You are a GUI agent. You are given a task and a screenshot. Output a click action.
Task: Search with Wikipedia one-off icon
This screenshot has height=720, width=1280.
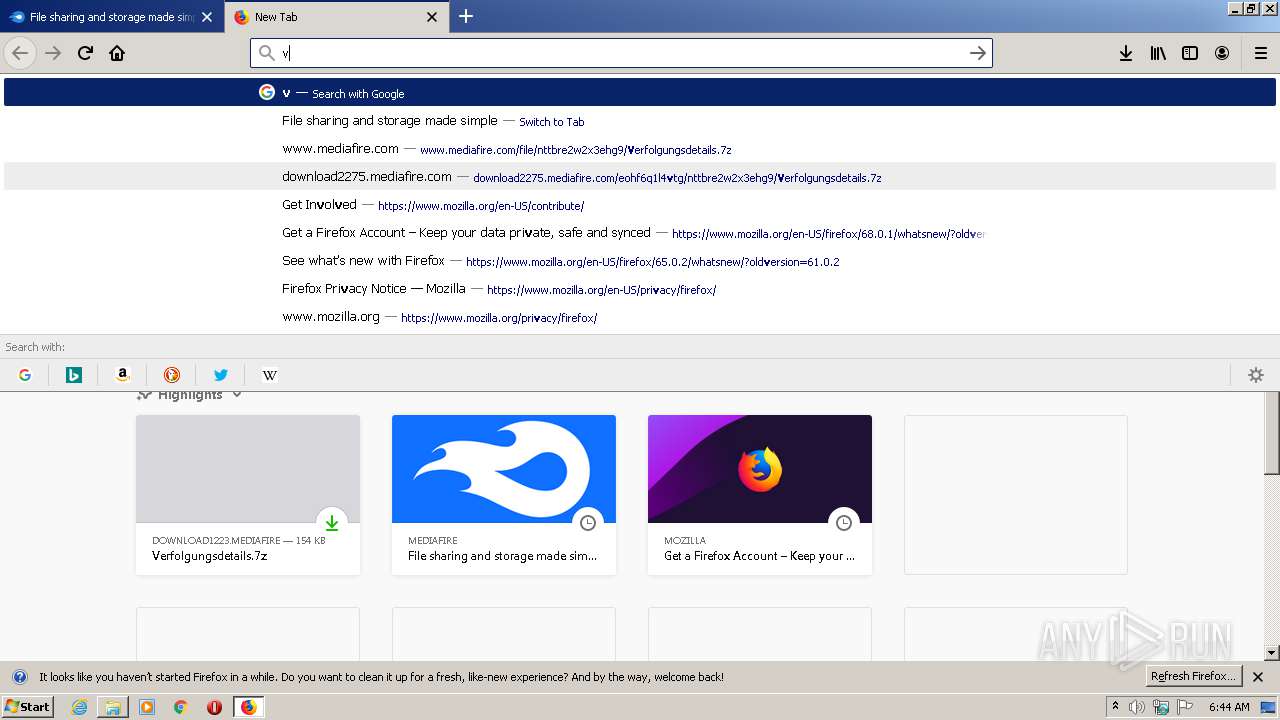point(270,375)
